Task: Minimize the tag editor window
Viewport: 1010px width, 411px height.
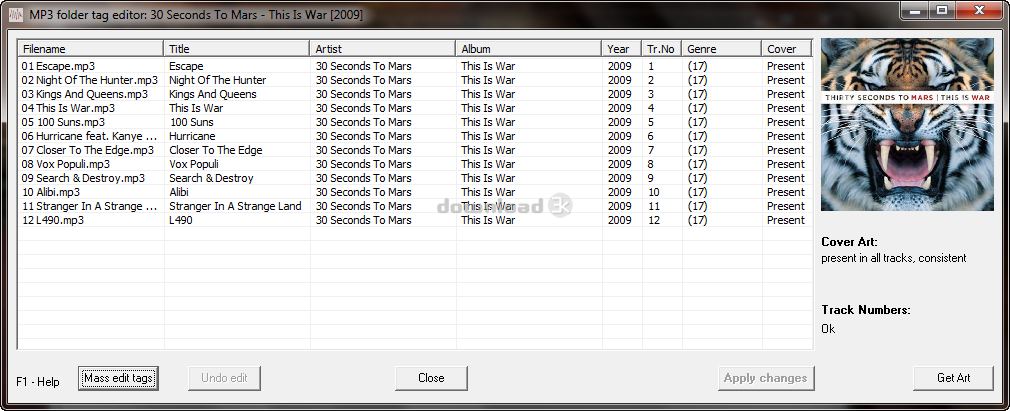Action: click(x=915, y=10)
